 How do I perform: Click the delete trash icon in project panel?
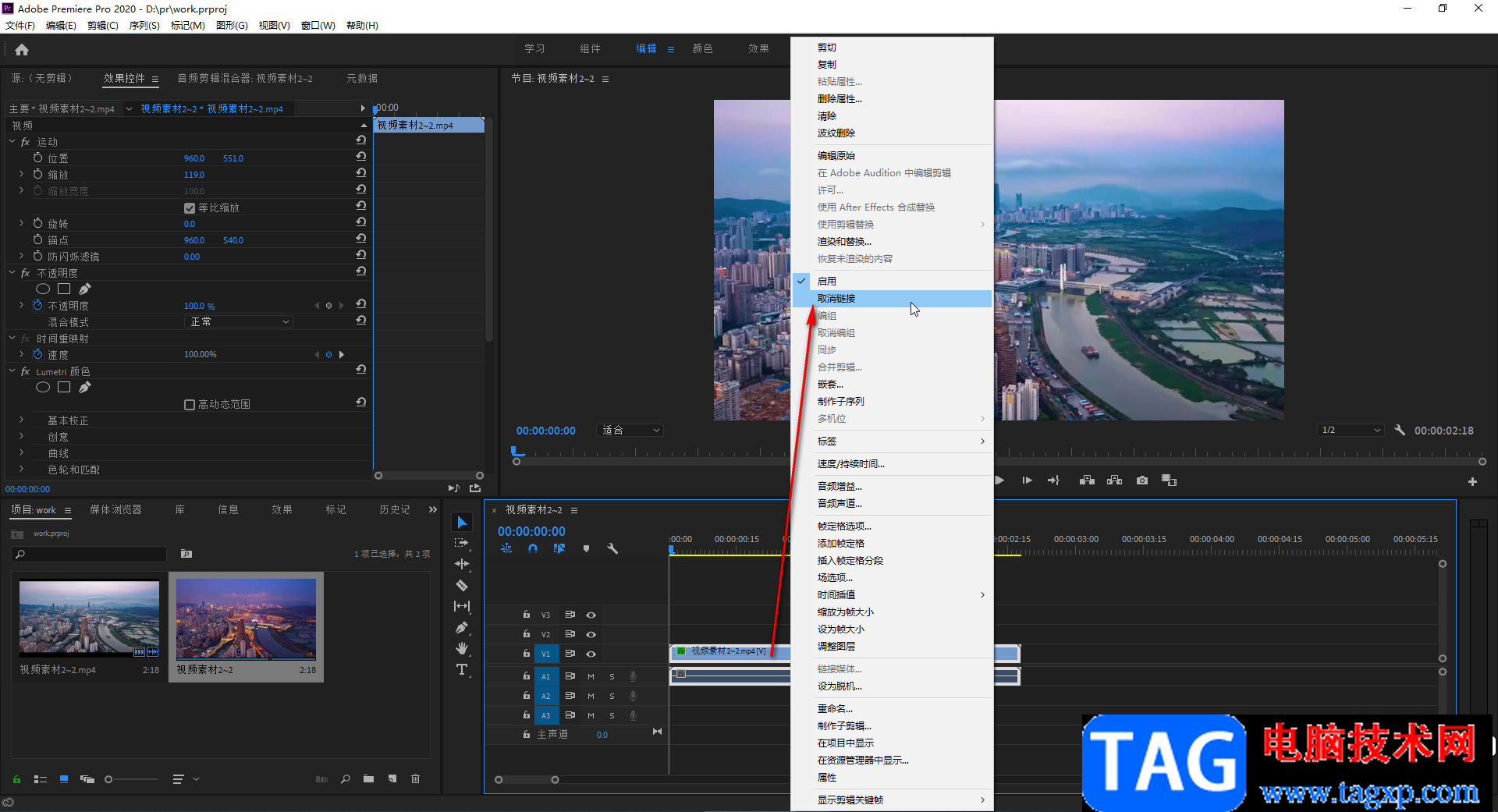pyautogui.click(x=416, y=778)
